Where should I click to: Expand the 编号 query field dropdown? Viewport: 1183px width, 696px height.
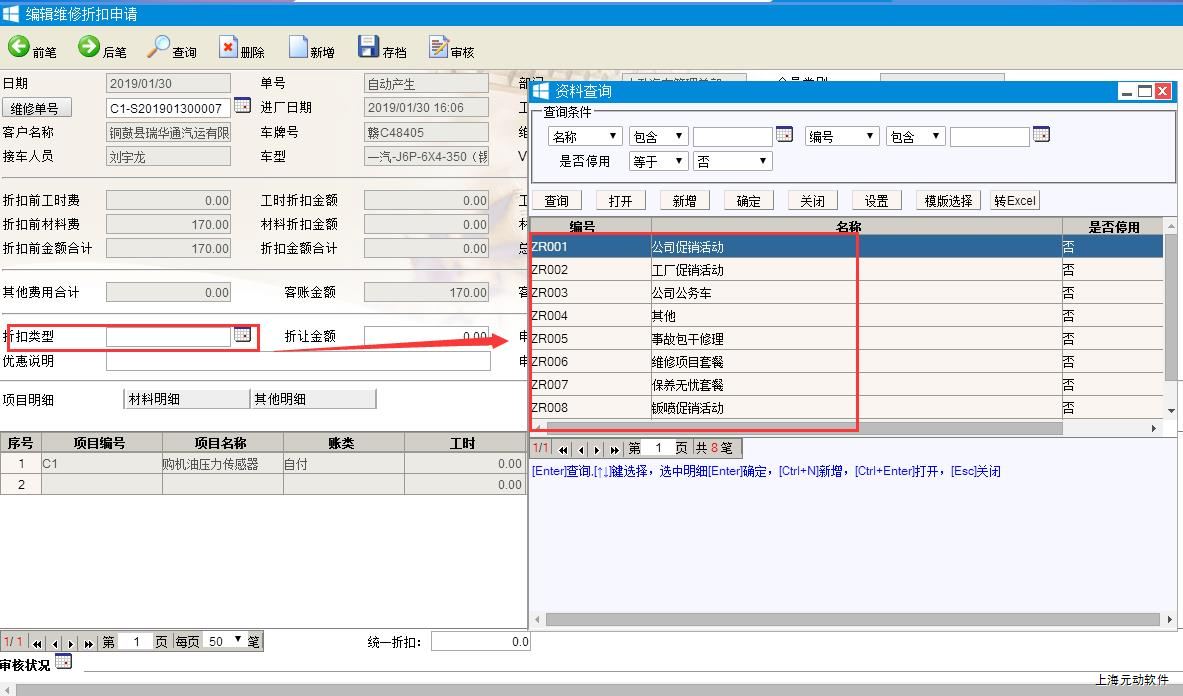point(842,136)
